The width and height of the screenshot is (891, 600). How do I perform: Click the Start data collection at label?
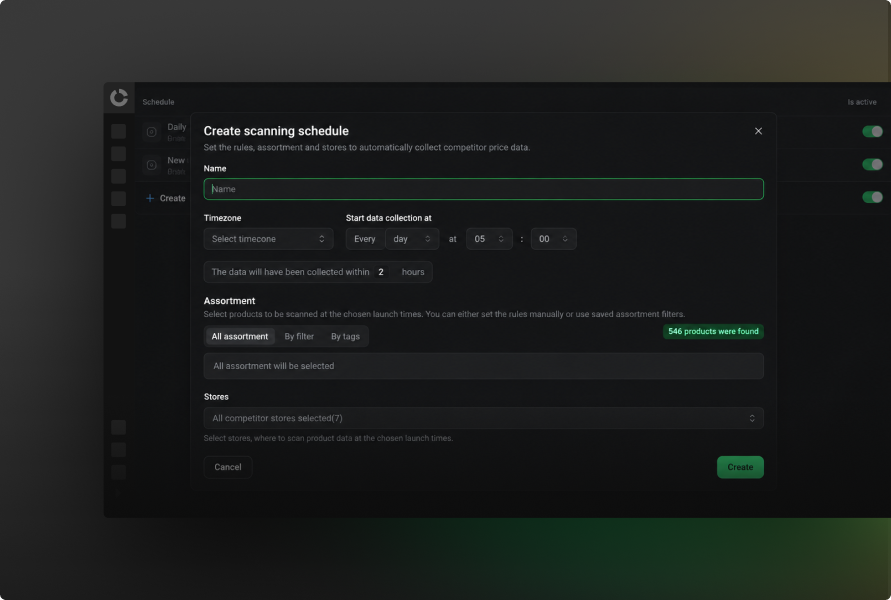[389, 218]
